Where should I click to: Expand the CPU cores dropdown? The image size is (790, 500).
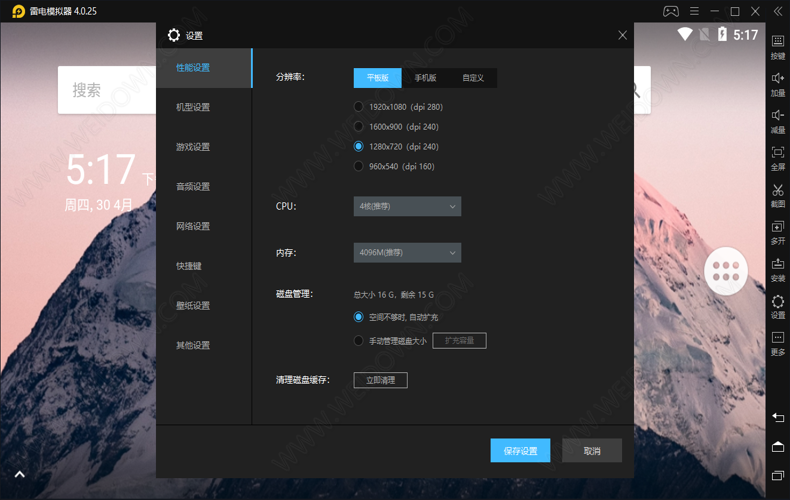pos(407,207)
